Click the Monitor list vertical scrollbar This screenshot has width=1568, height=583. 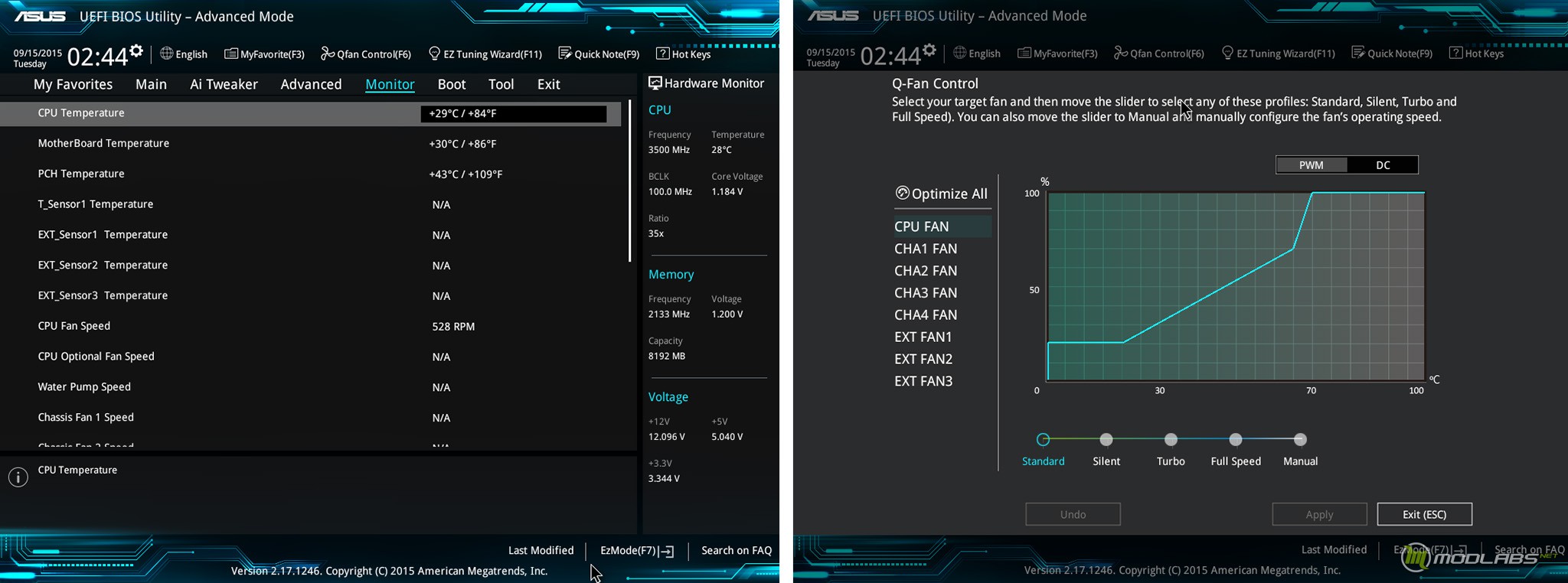[x=630, y=181]
